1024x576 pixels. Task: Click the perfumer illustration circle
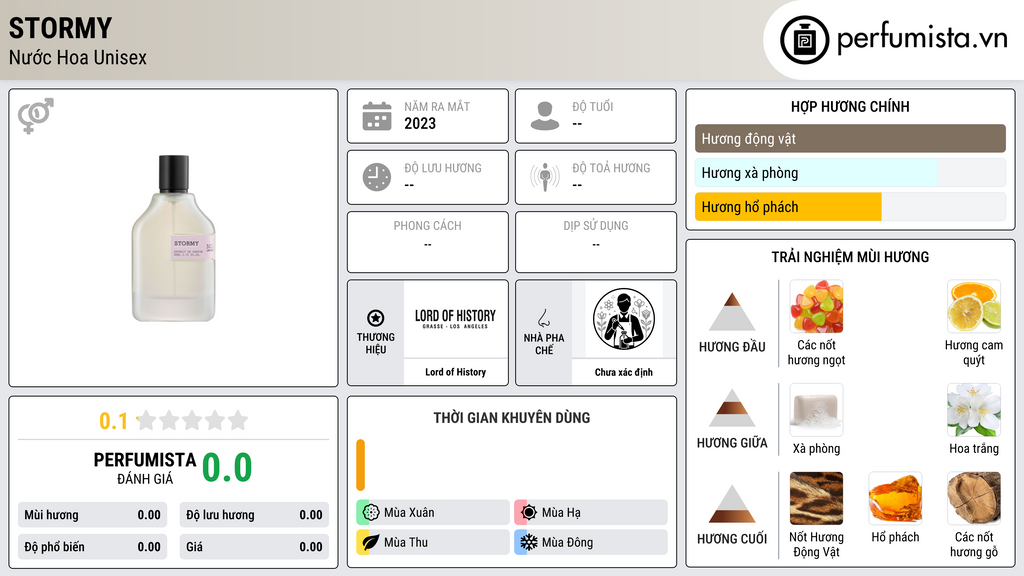point(624,319)
